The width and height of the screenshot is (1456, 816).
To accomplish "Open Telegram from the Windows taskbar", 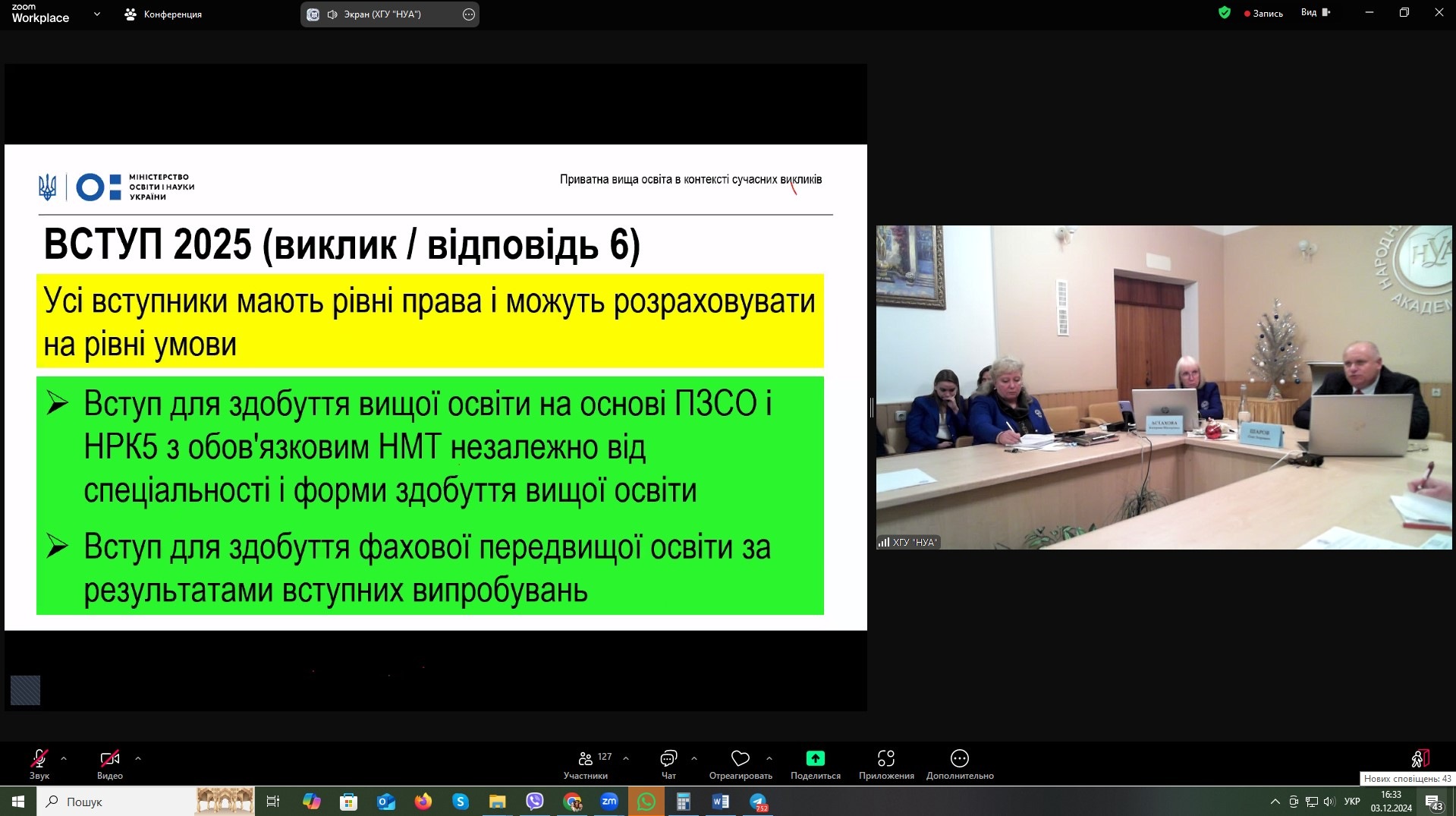I will [758, 802].
